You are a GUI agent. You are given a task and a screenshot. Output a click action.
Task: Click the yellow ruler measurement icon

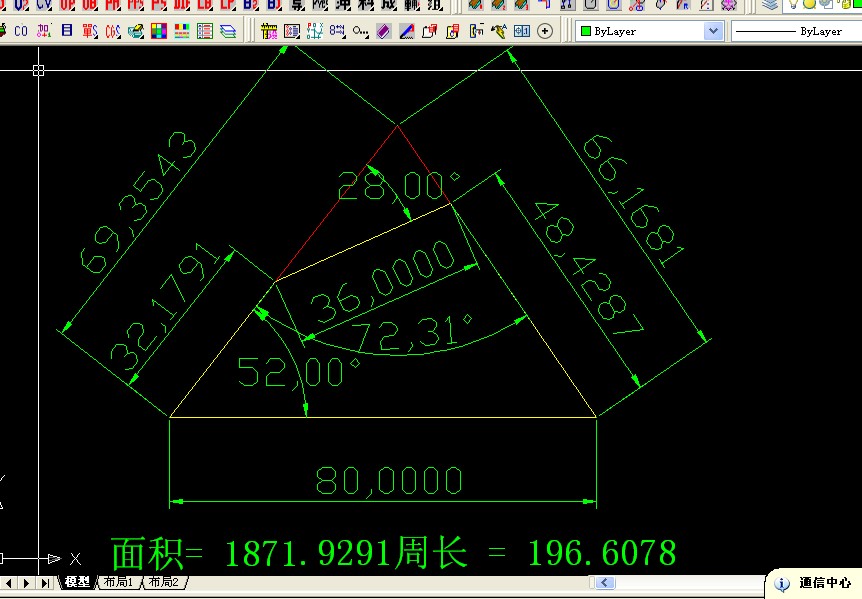click(269, 31)
